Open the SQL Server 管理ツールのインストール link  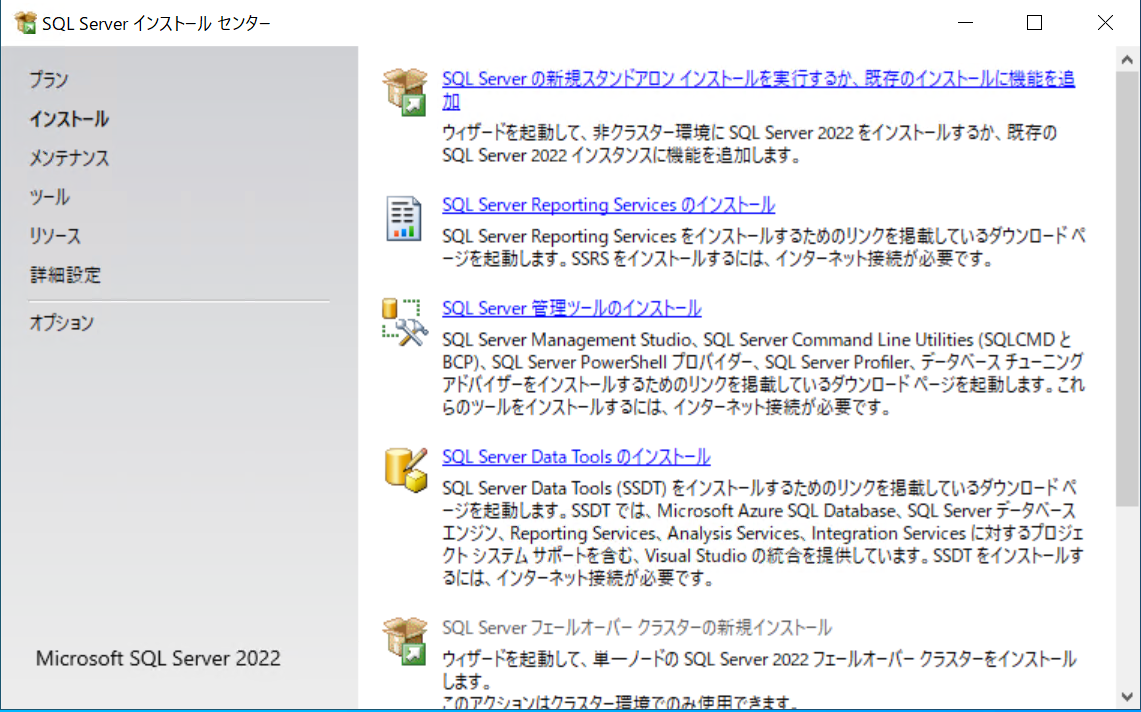572,308
